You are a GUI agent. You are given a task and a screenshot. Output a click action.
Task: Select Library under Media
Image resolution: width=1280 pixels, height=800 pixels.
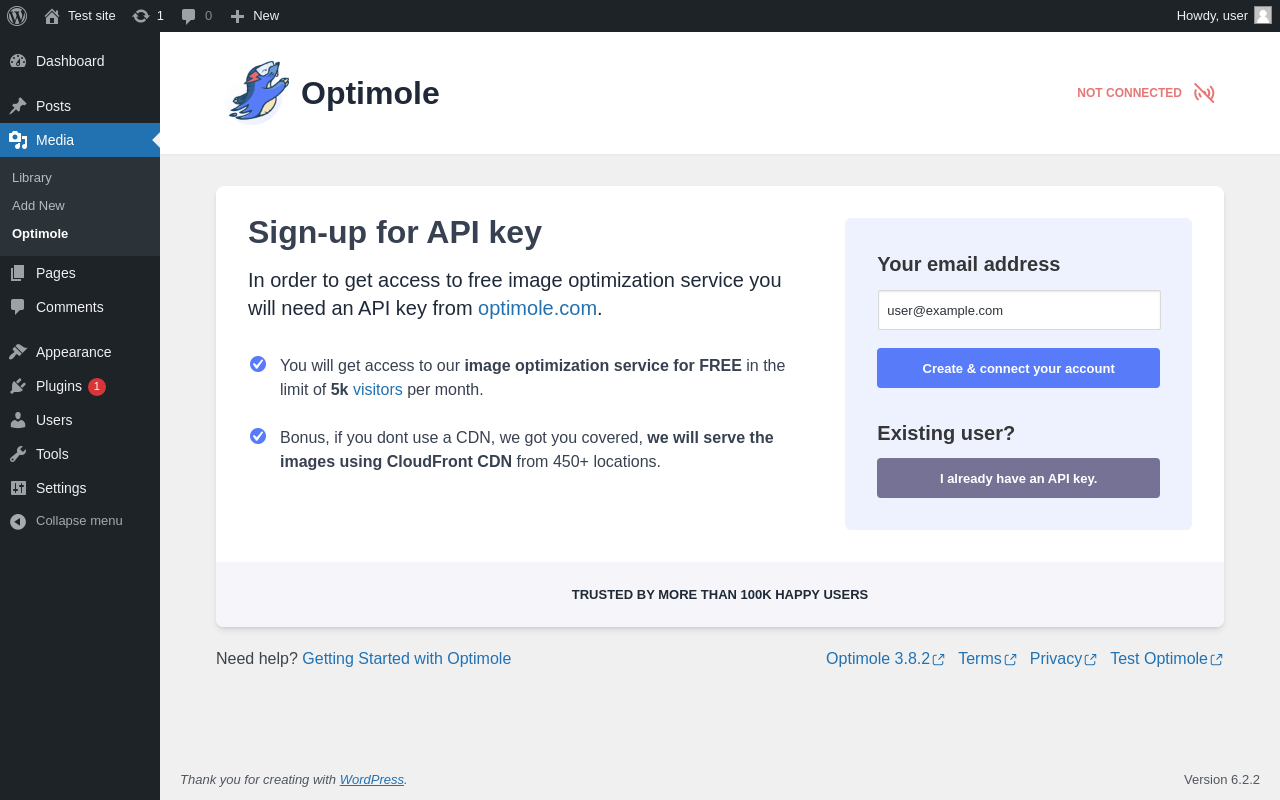pos(32,177)
